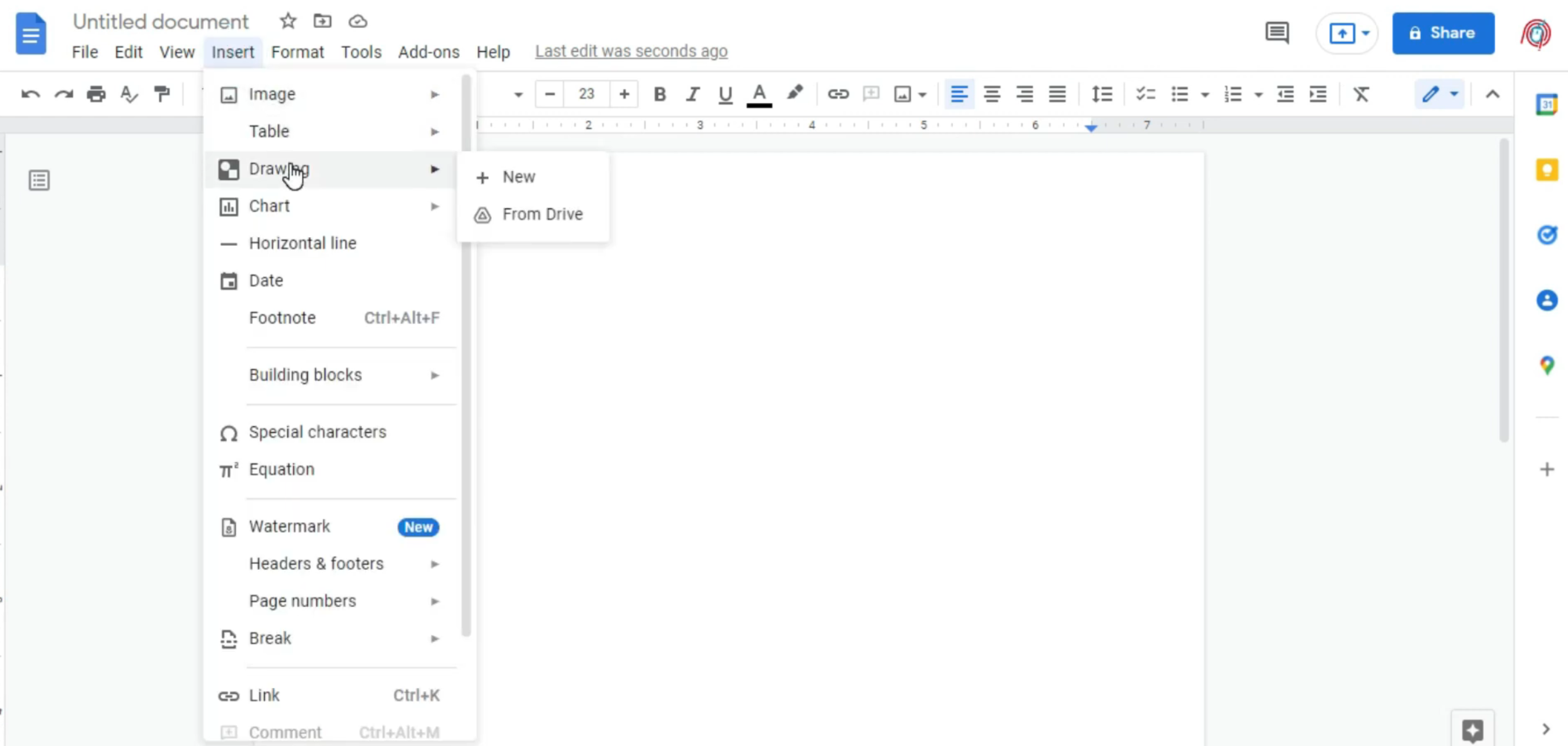Star the Untitled document
The width and height of the screenshot is (1568, 746).
click(x=288, y=21)
